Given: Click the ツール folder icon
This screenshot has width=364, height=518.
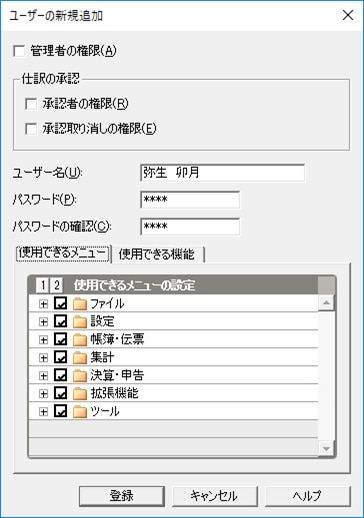Looking at the screenshot, I should [x=80, y=412].
